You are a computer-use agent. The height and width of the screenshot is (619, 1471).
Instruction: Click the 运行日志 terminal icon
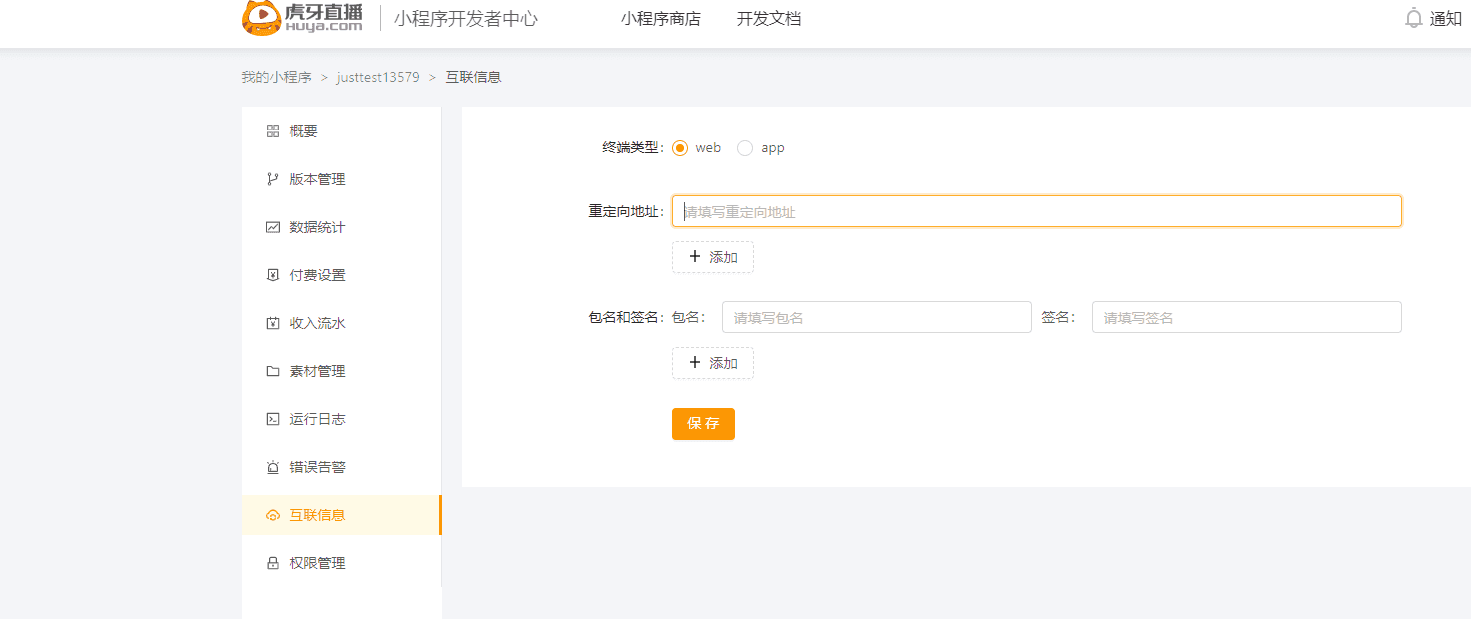pyautogui.click(x=272, y=419)
